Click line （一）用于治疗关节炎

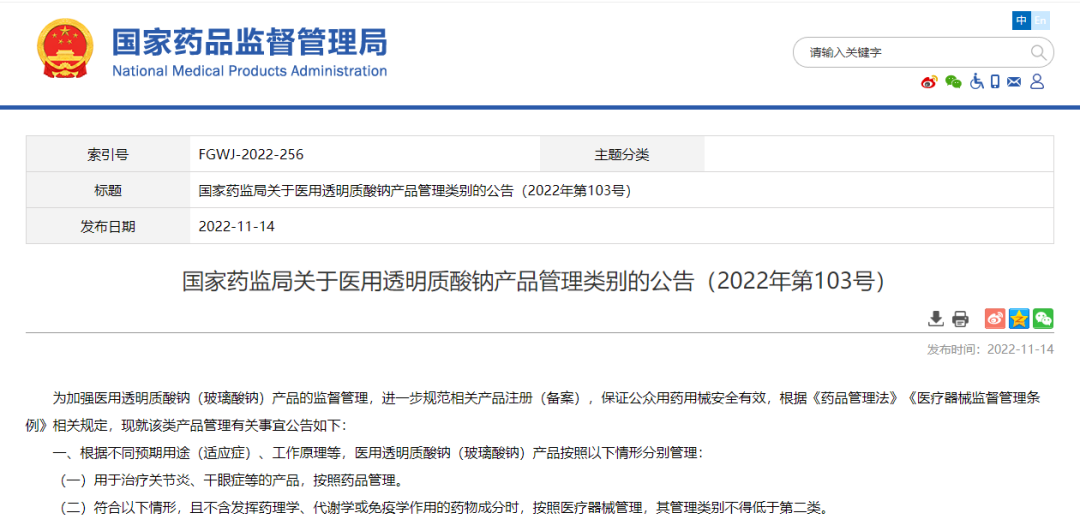[x=232, y=480]
